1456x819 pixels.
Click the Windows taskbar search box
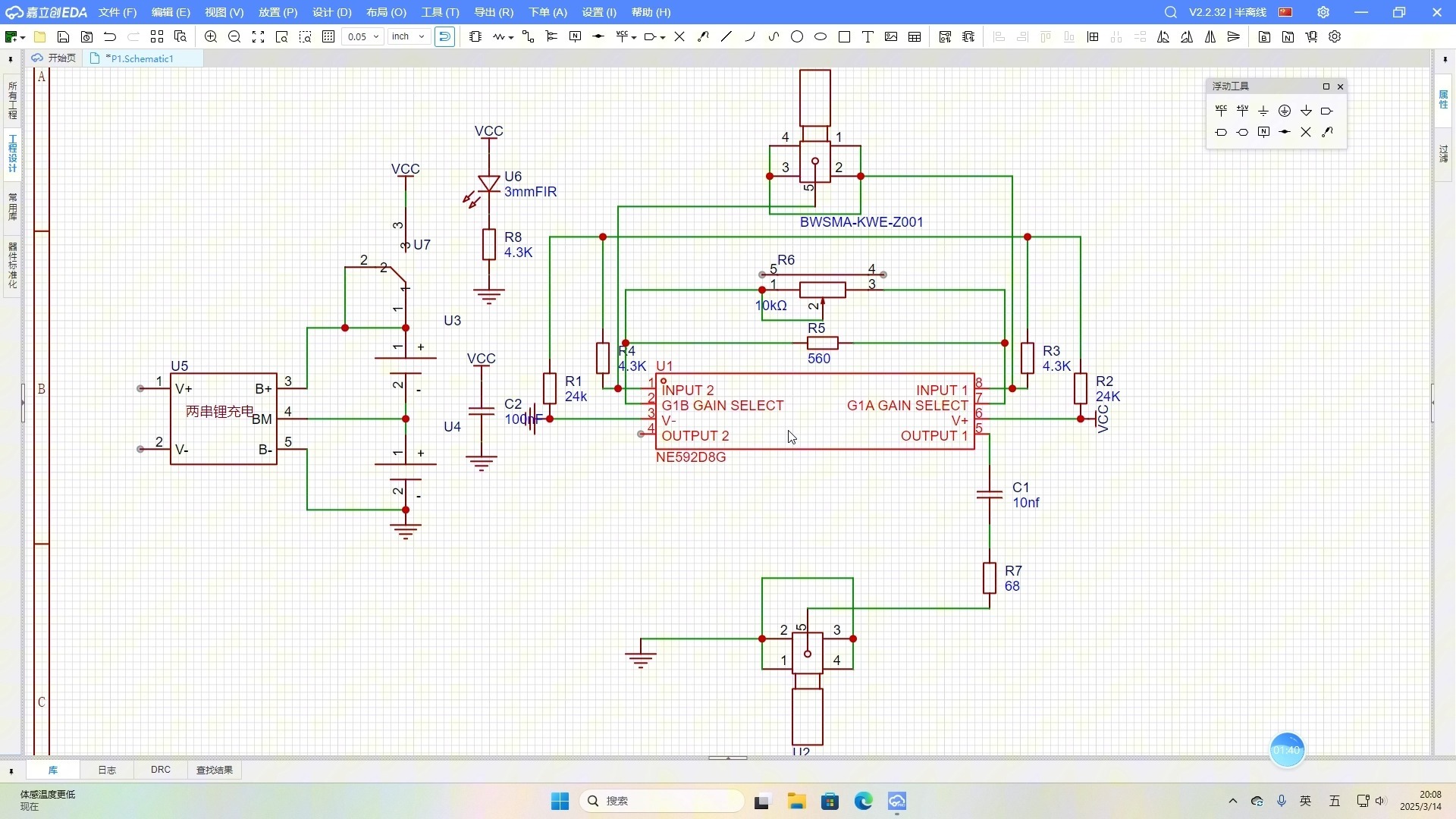coord(661,801)
